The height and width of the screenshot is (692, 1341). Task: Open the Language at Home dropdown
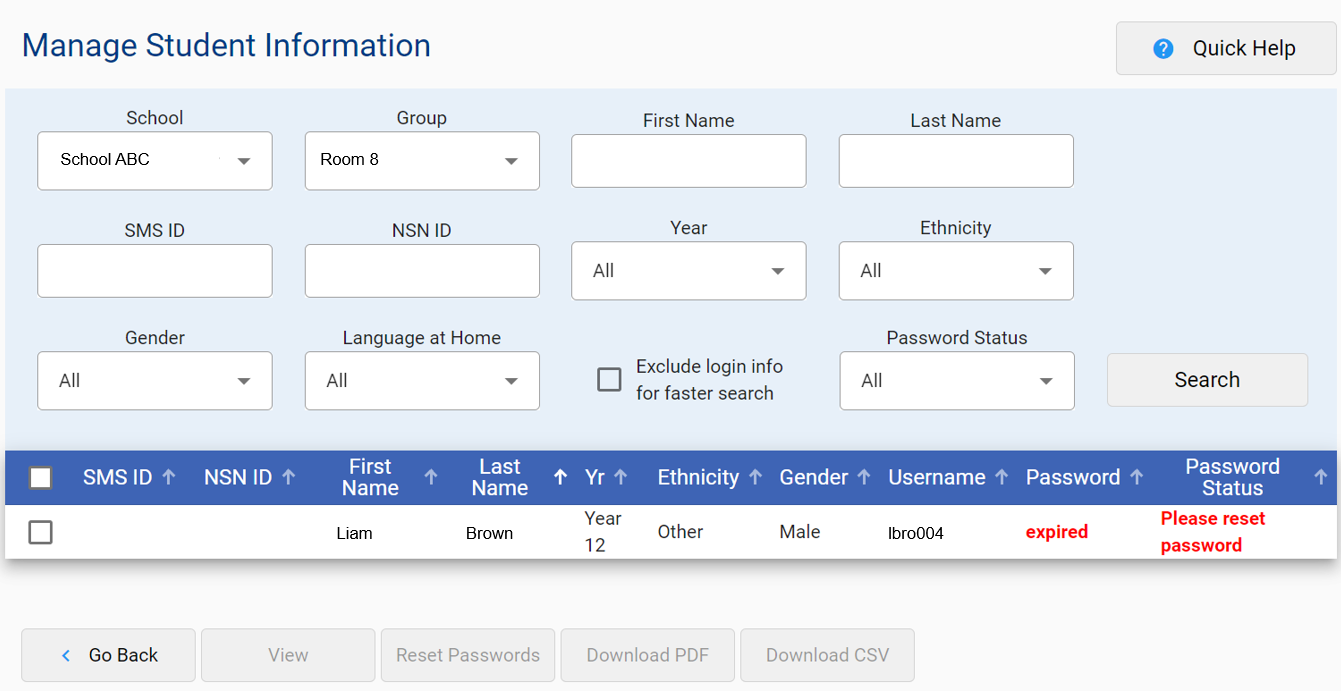(x=421, y=381)
